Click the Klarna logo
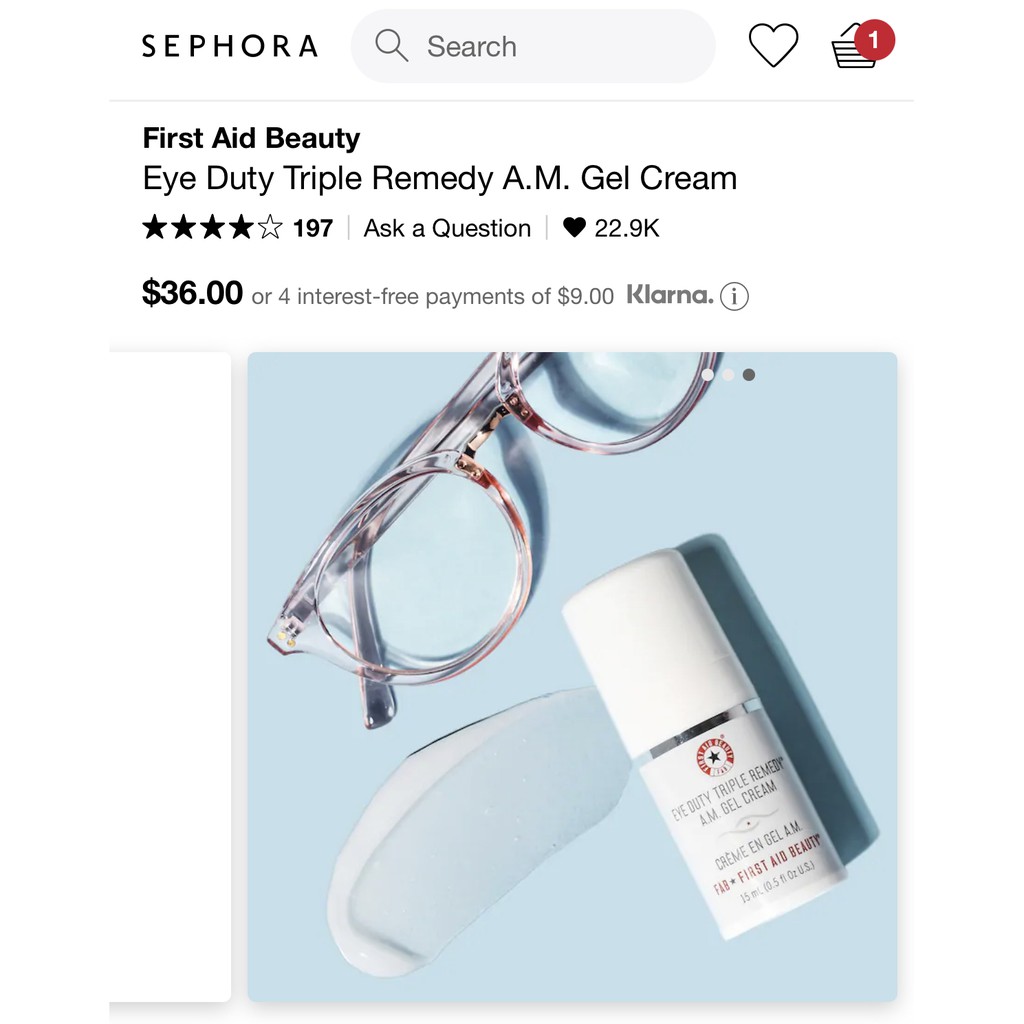Viewport: 1024px width, 1024px height. 670,295
